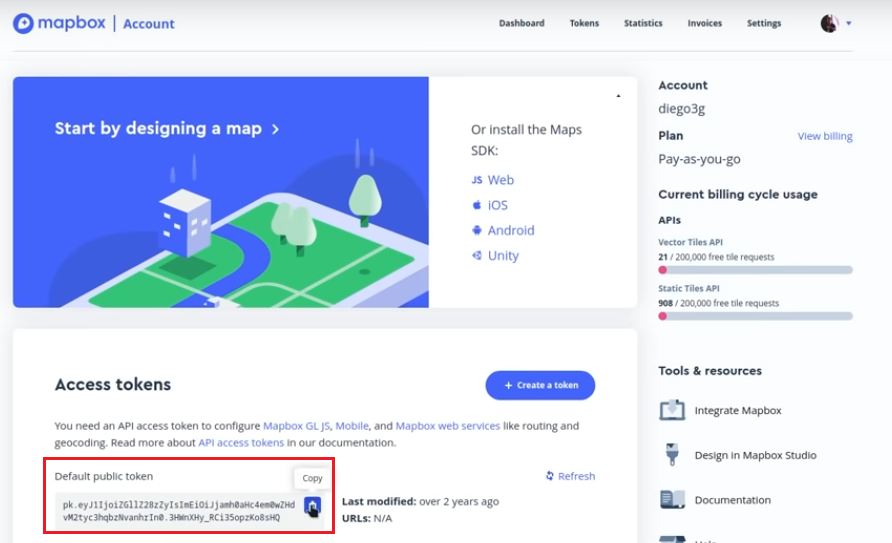Click the Apple icon beside iOS
The width and height of the screenshot is (892, 543).
[477, 205]
